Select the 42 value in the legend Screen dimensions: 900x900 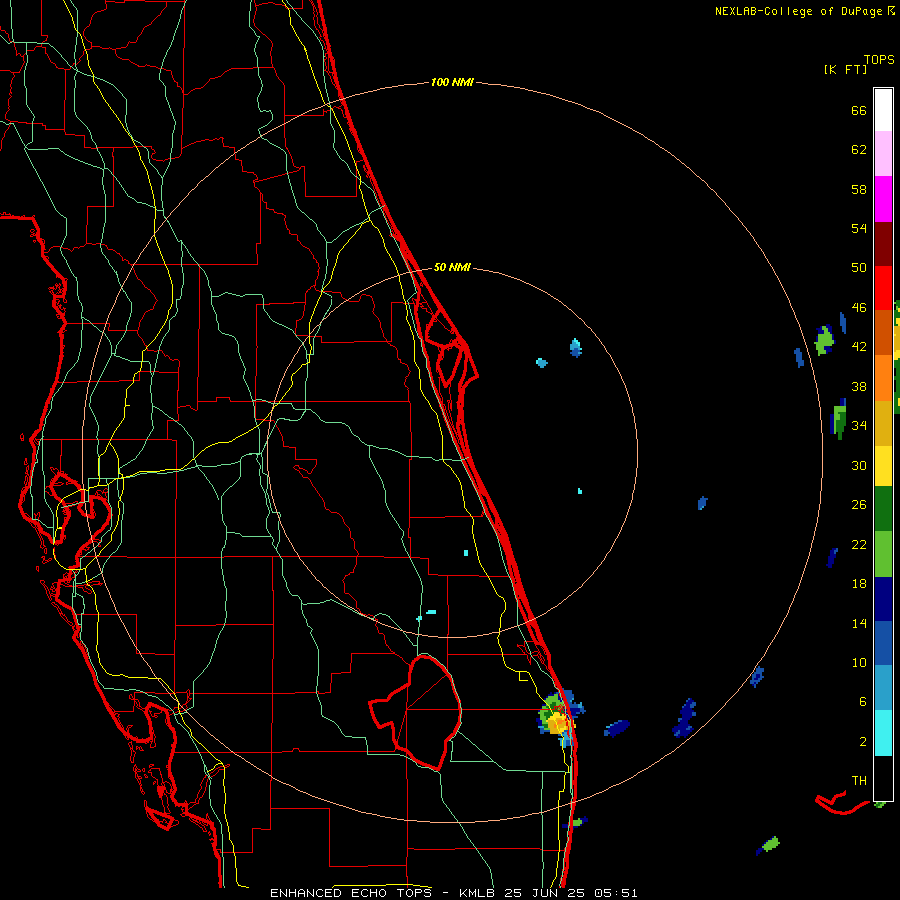(x=859, y=346)
